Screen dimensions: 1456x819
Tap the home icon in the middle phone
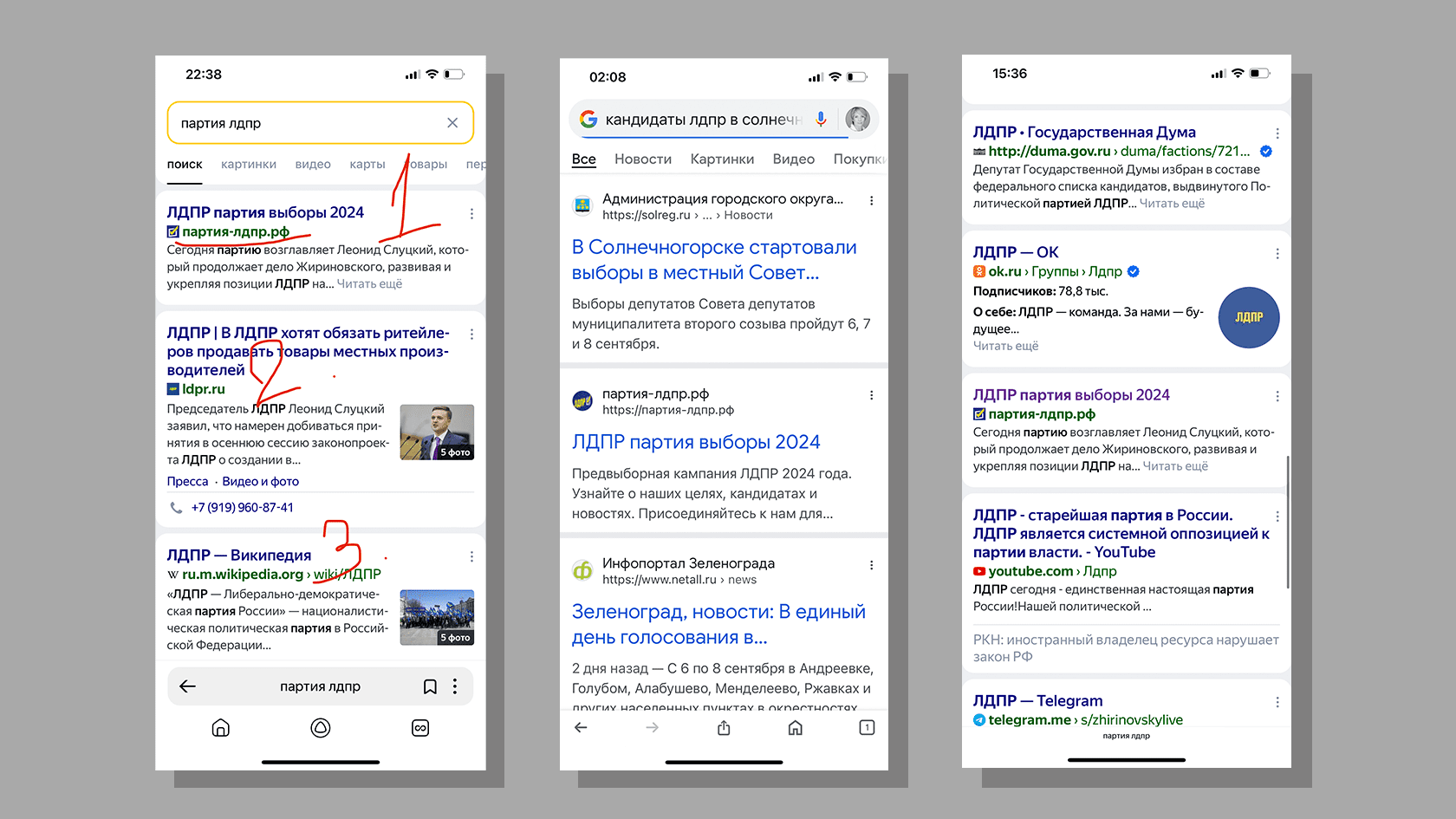click(x=795, y=728)
